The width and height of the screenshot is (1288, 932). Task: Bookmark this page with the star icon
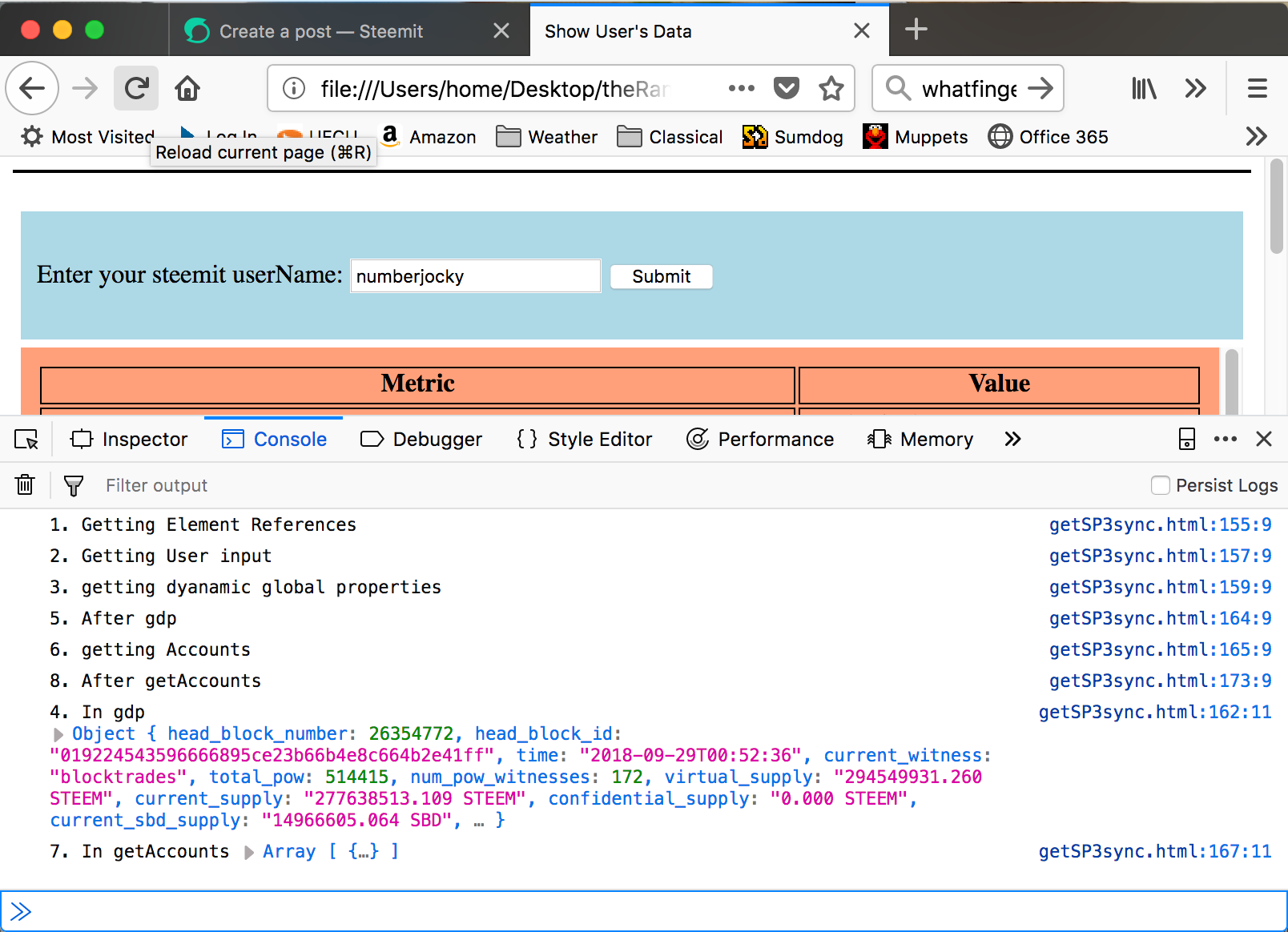pyautogui.click(x=831, y=88)
